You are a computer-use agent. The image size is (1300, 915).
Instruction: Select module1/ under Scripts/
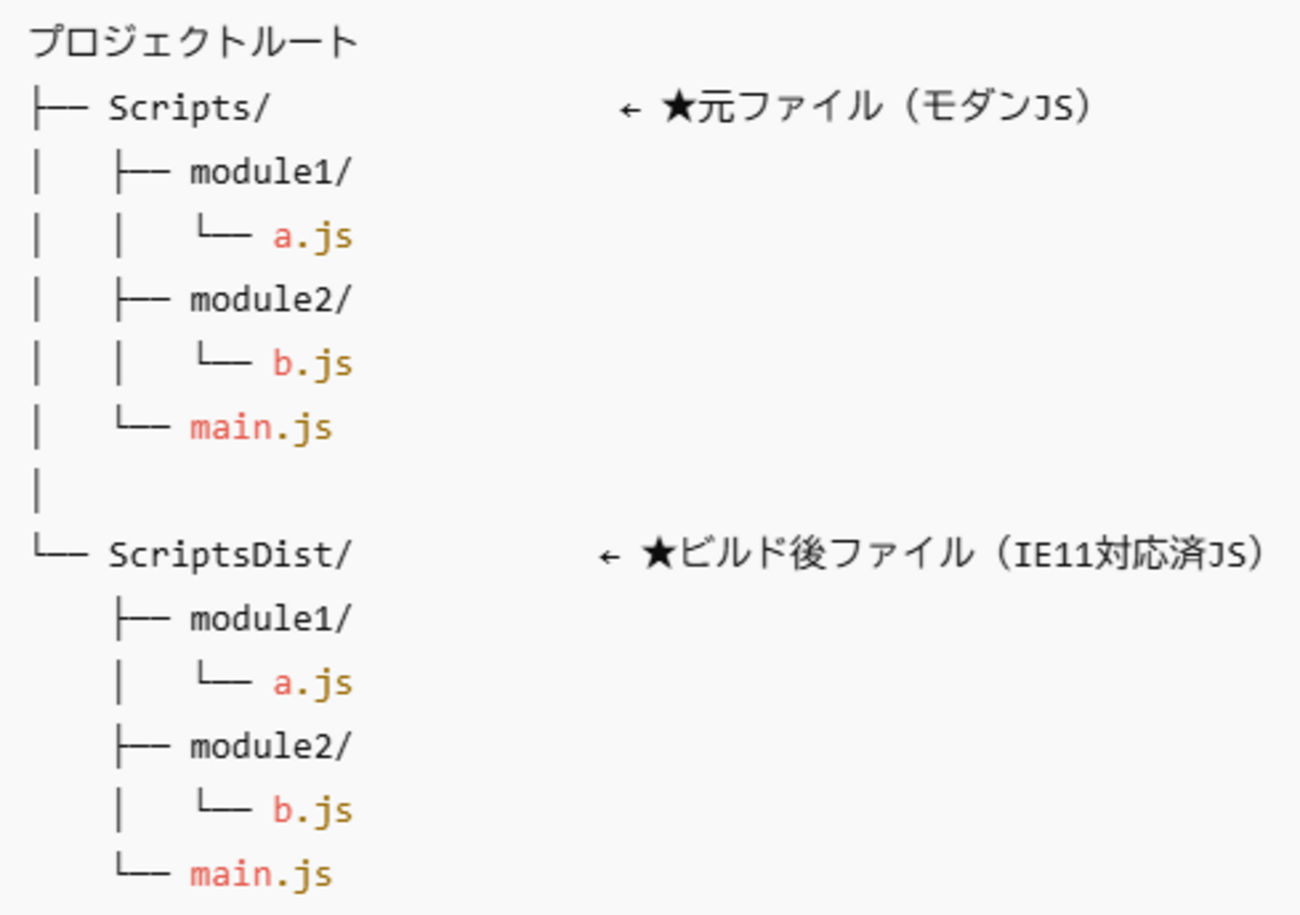tap(271, 172)
